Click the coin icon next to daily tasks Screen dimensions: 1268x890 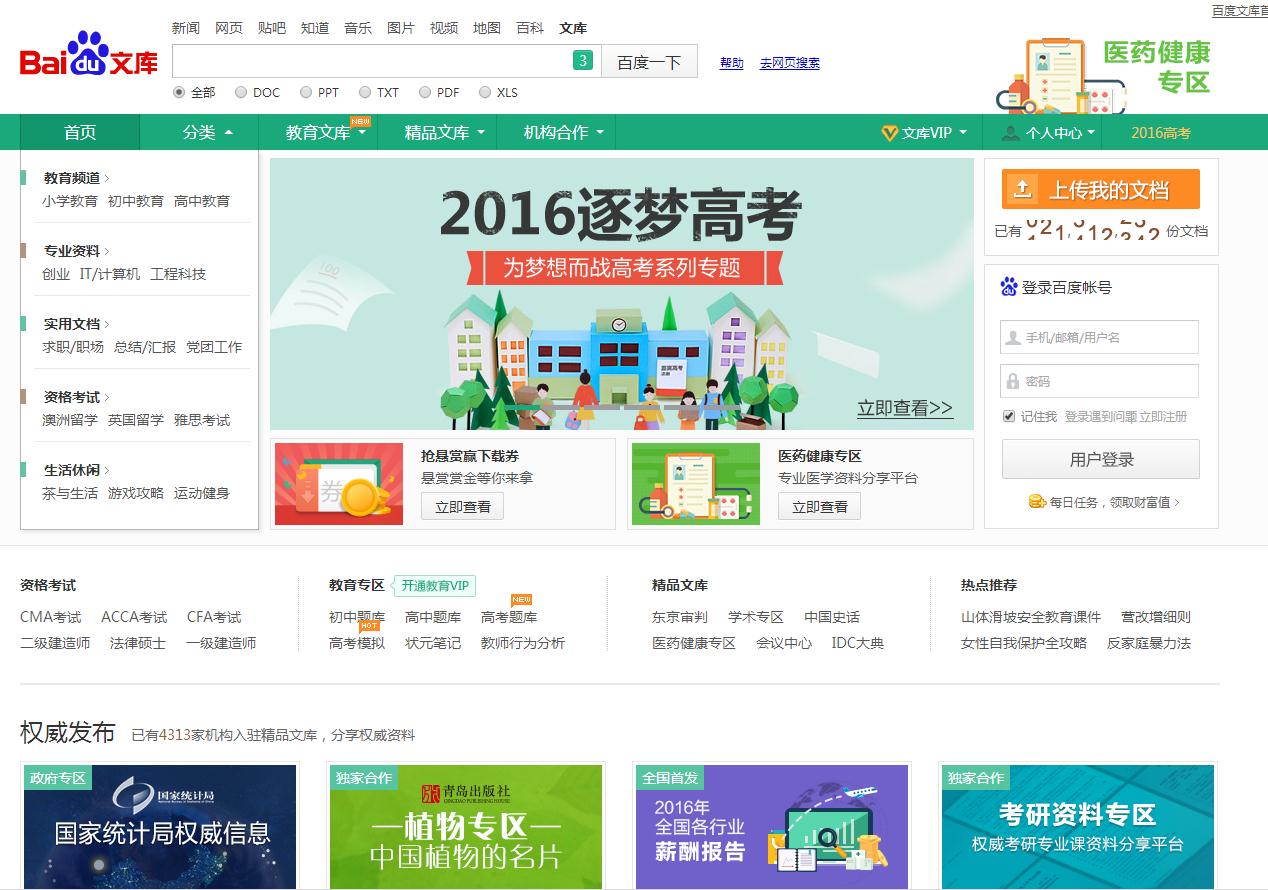[1037, 502]
